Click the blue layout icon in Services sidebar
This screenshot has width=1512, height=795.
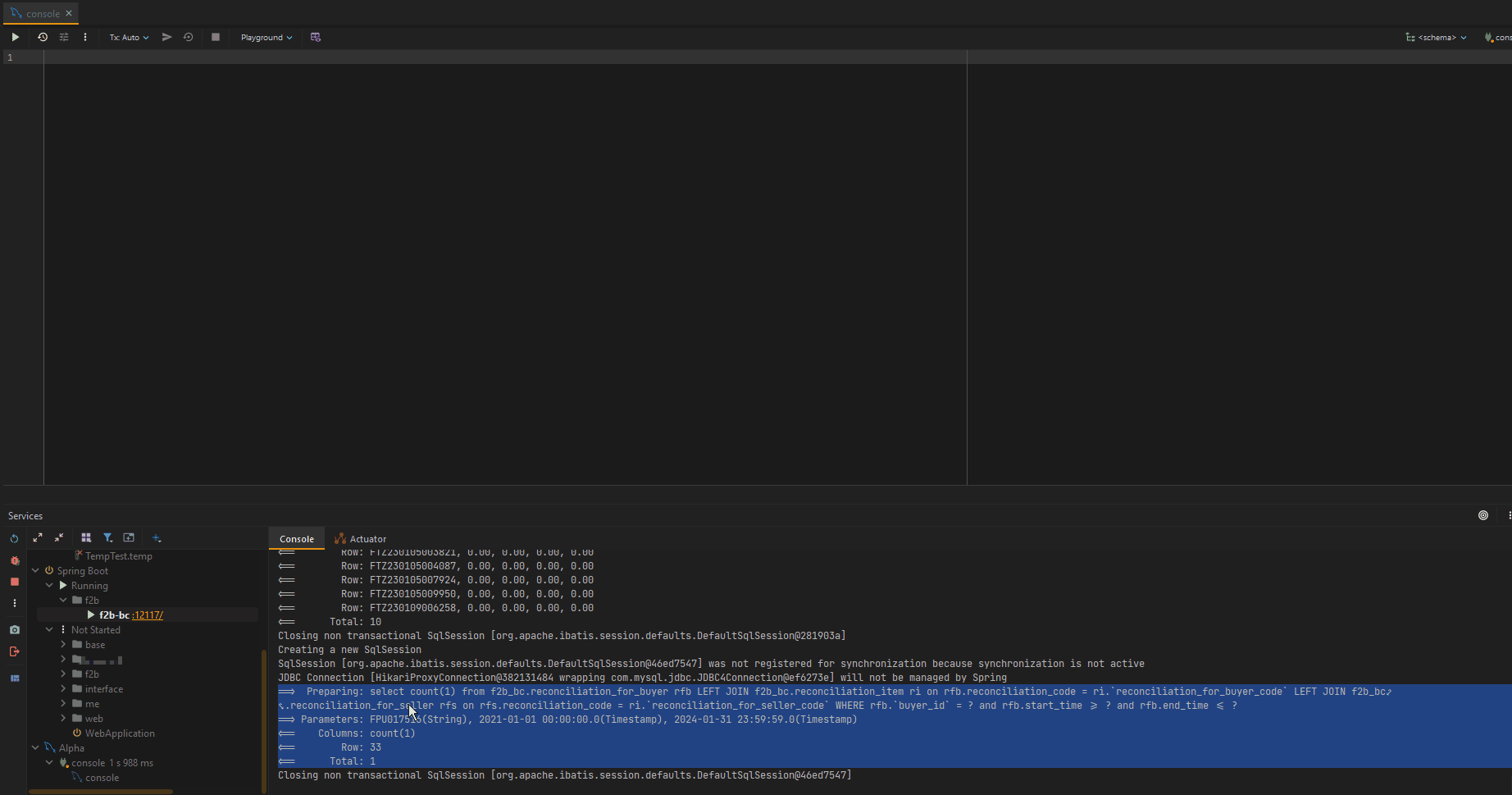click(x=14, y=678)
